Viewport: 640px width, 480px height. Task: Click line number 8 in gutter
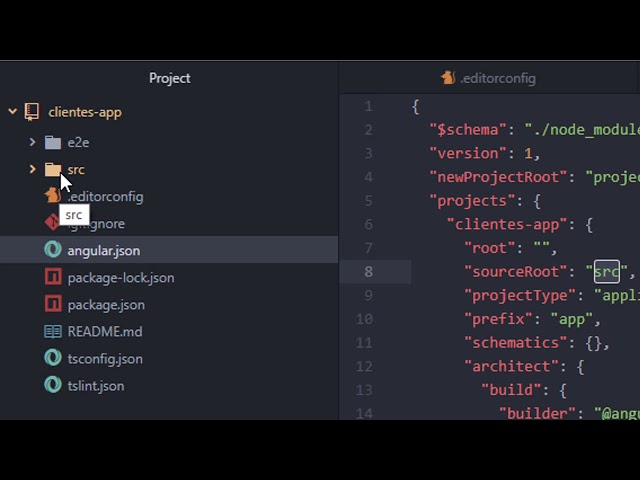pyautogui.click(x=369, y=272)
